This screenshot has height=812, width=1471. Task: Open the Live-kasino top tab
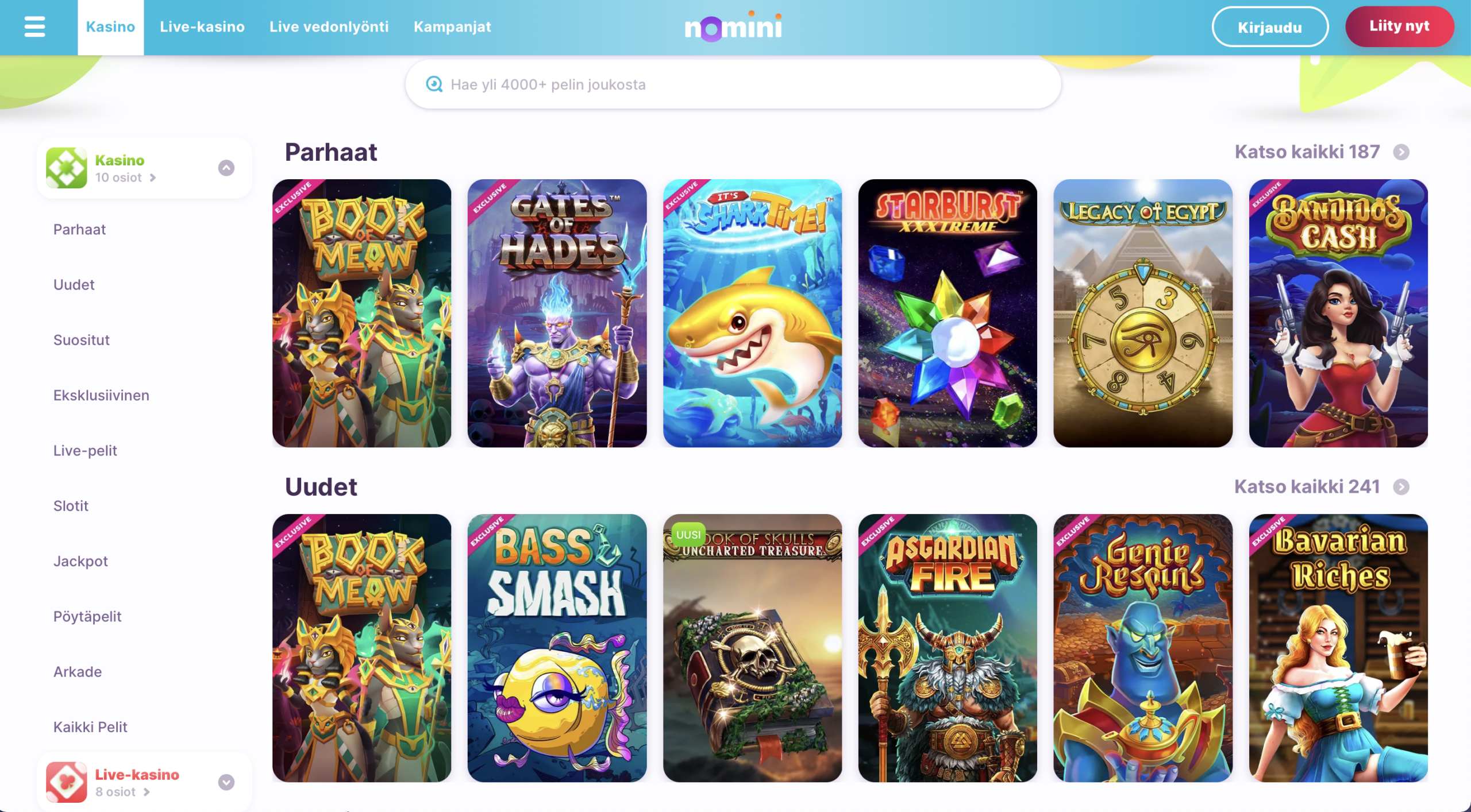pos(202,27)
